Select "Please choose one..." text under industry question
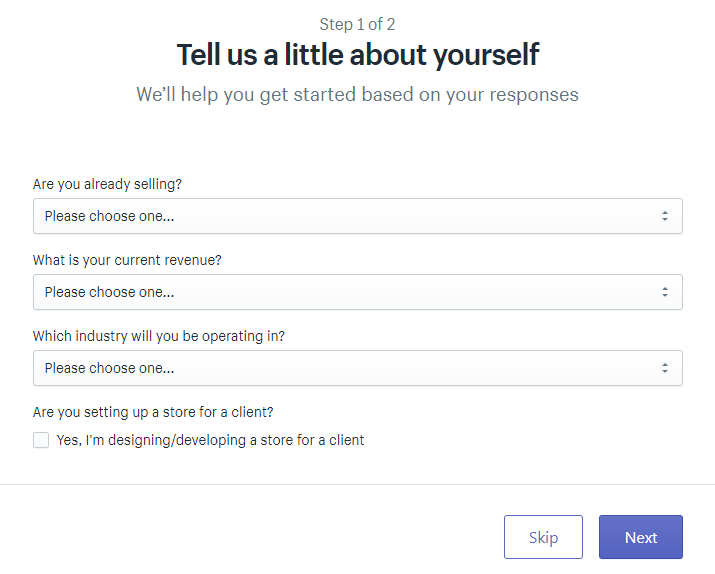Screen dimensions: 715x574 [109, 368]
